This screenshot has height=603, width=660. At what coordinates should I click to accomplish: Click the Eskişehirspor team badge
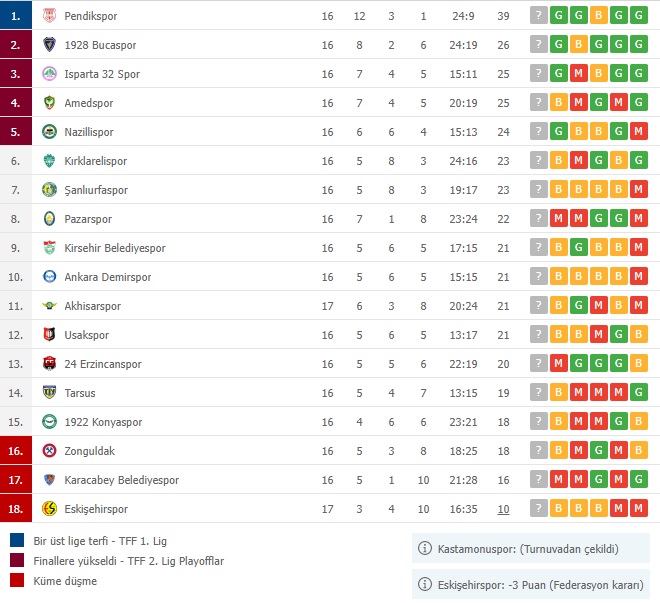(49, 509)
